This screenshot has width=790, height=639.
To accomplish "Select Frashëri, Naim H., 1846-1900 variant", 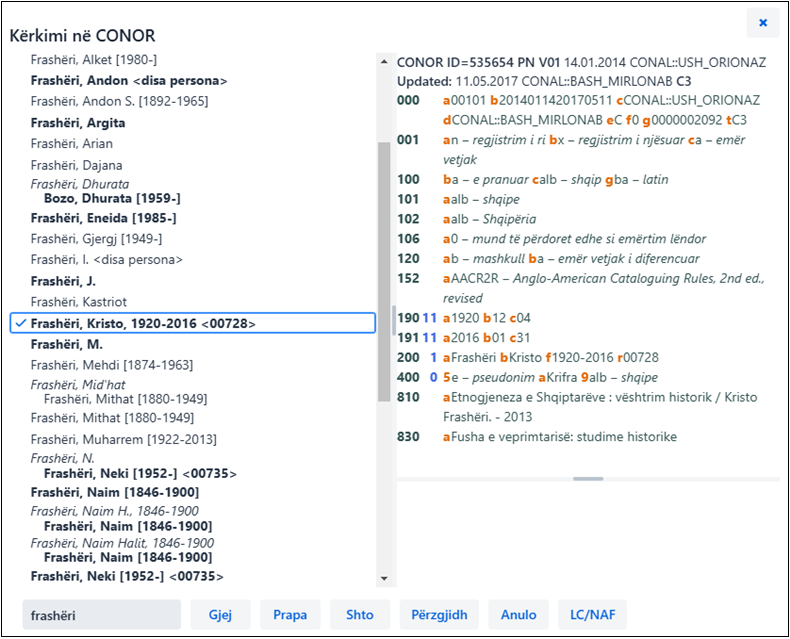I will click(x=115, y=511).
